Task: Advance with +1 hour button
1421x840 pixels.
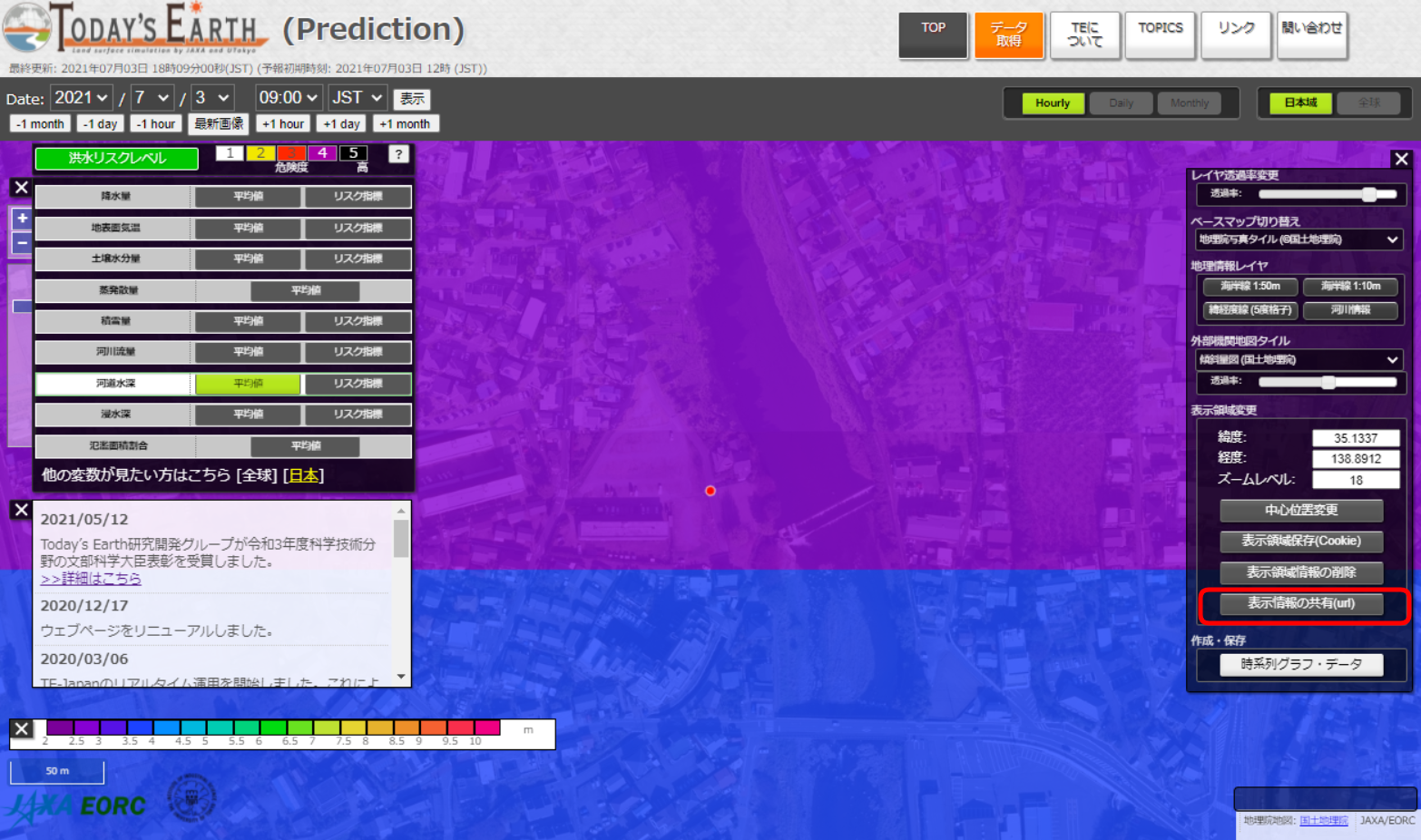Action: 283,124
